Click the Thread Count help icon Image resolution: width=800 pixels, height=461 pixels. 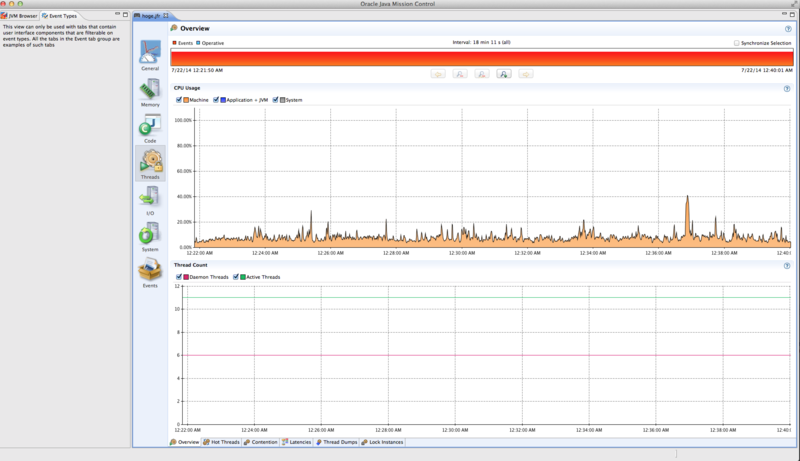tap(787, 266)
